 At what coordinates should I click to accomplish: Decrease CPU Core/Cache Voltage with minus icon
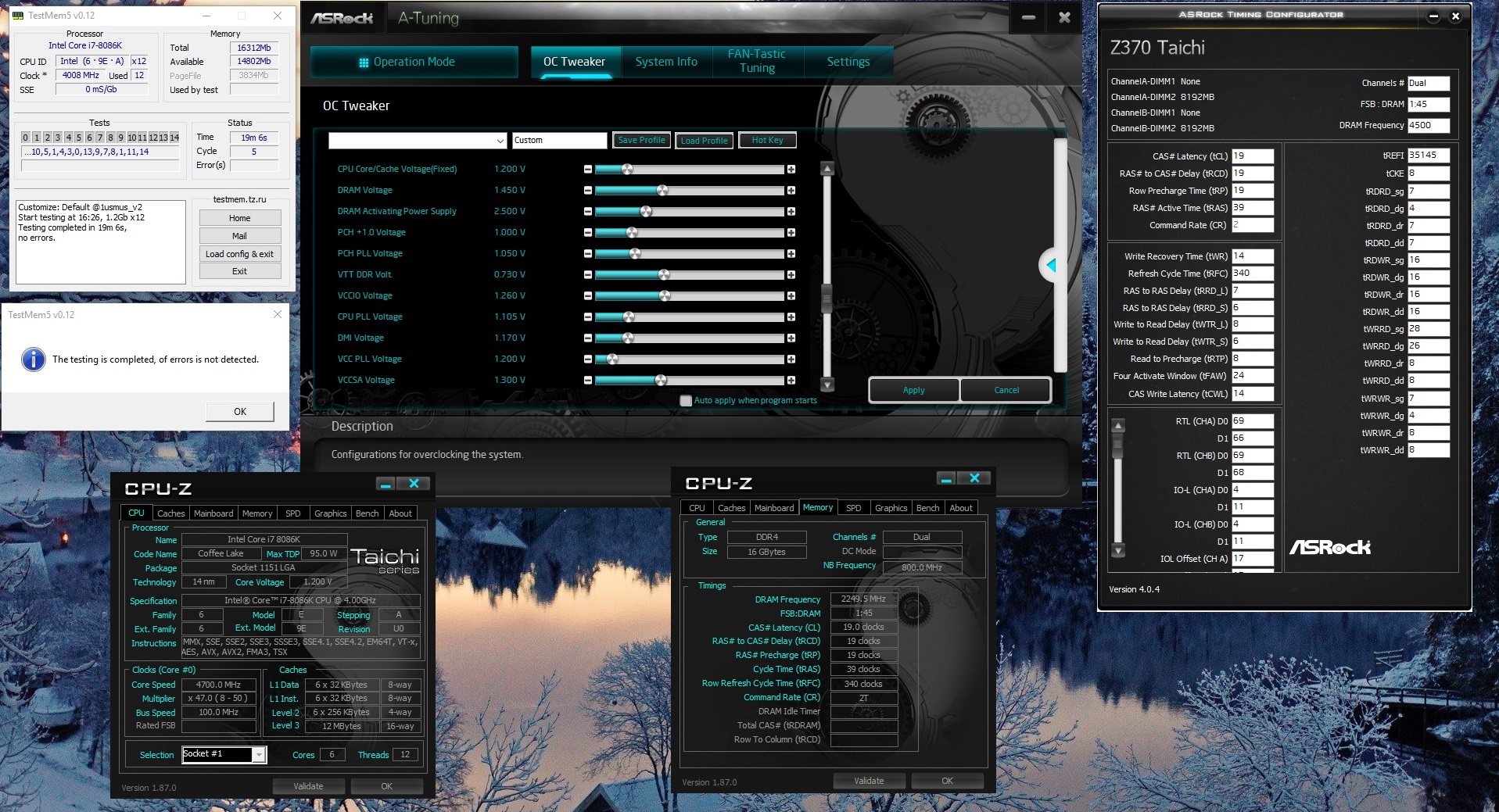pyautogui.click(x=588, y=169)
